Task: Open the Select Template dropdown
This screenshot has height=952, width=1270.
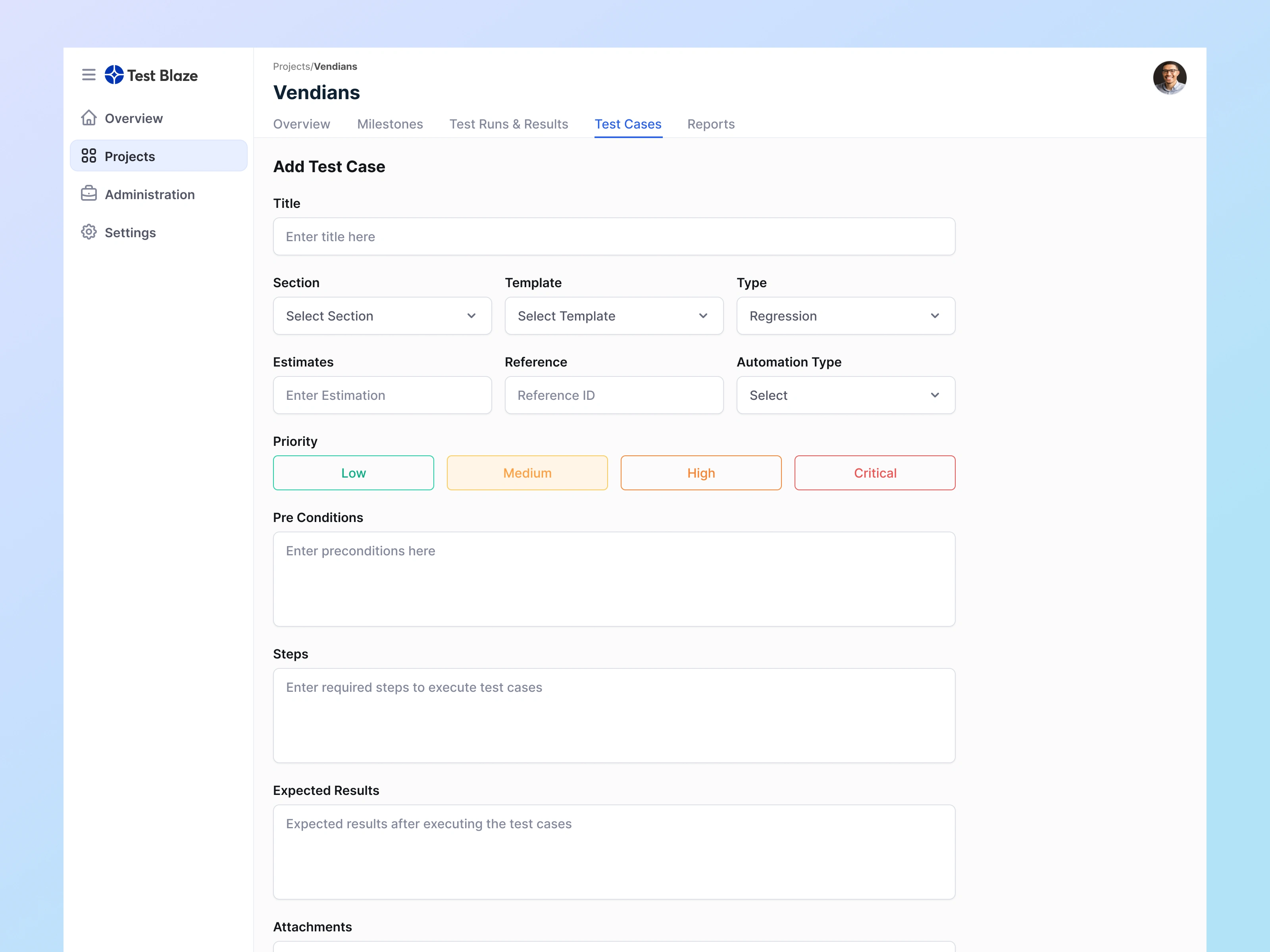Action: click(614, 316)
